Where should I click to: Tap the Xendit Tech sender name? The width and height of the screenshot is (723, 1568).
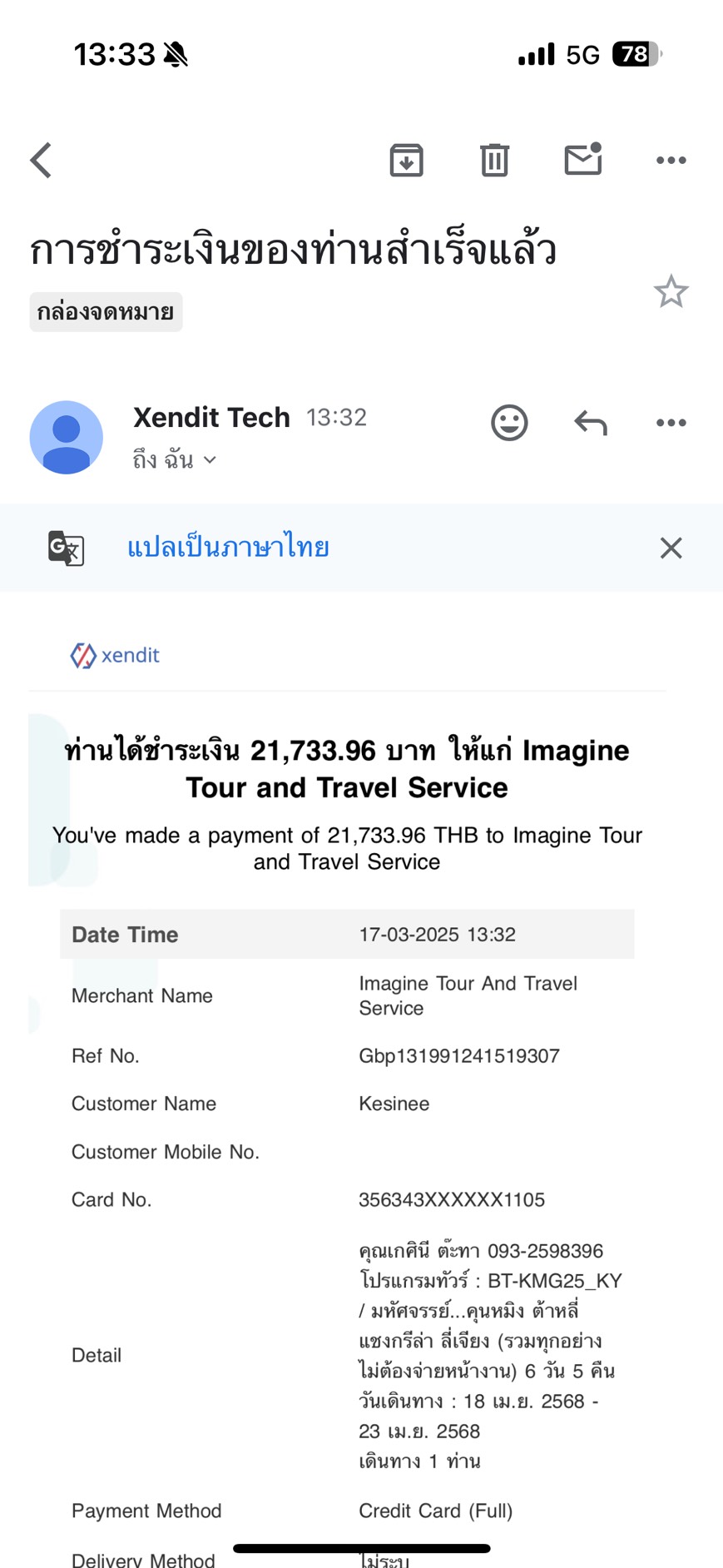211,417
